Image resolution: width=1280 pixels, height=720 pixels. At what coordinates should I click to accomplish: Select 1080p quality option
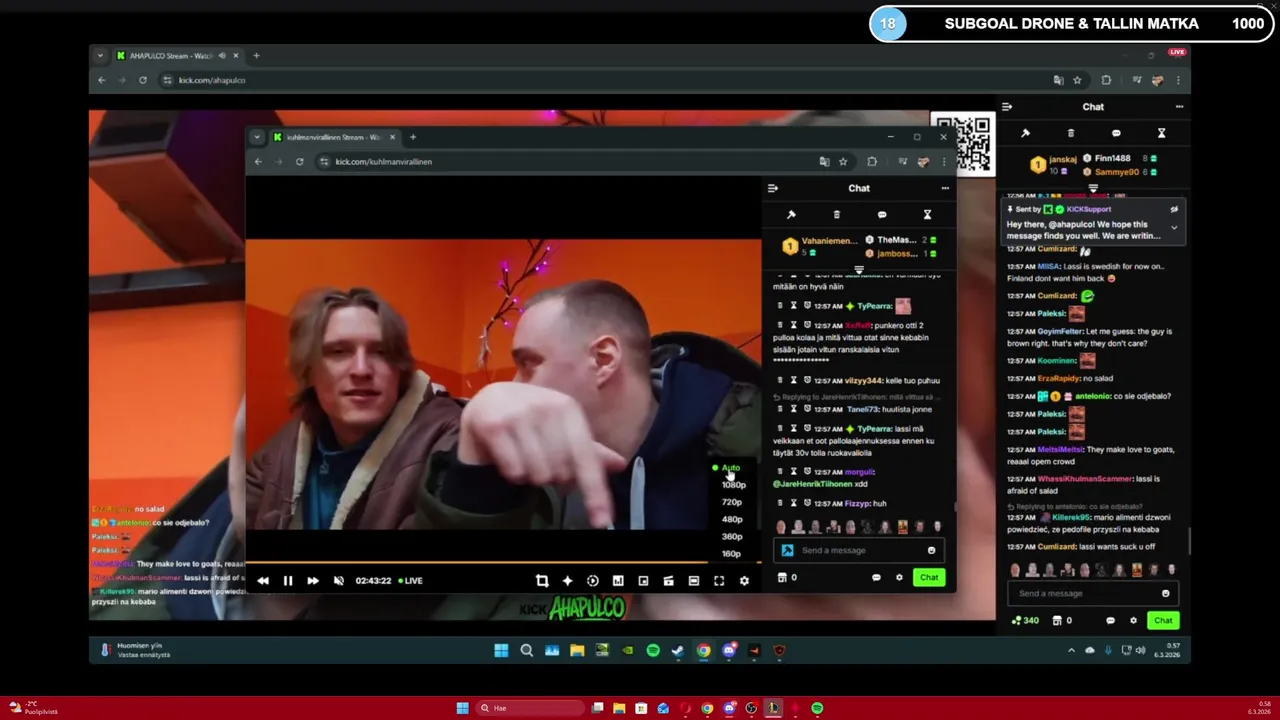coord(733,485)
